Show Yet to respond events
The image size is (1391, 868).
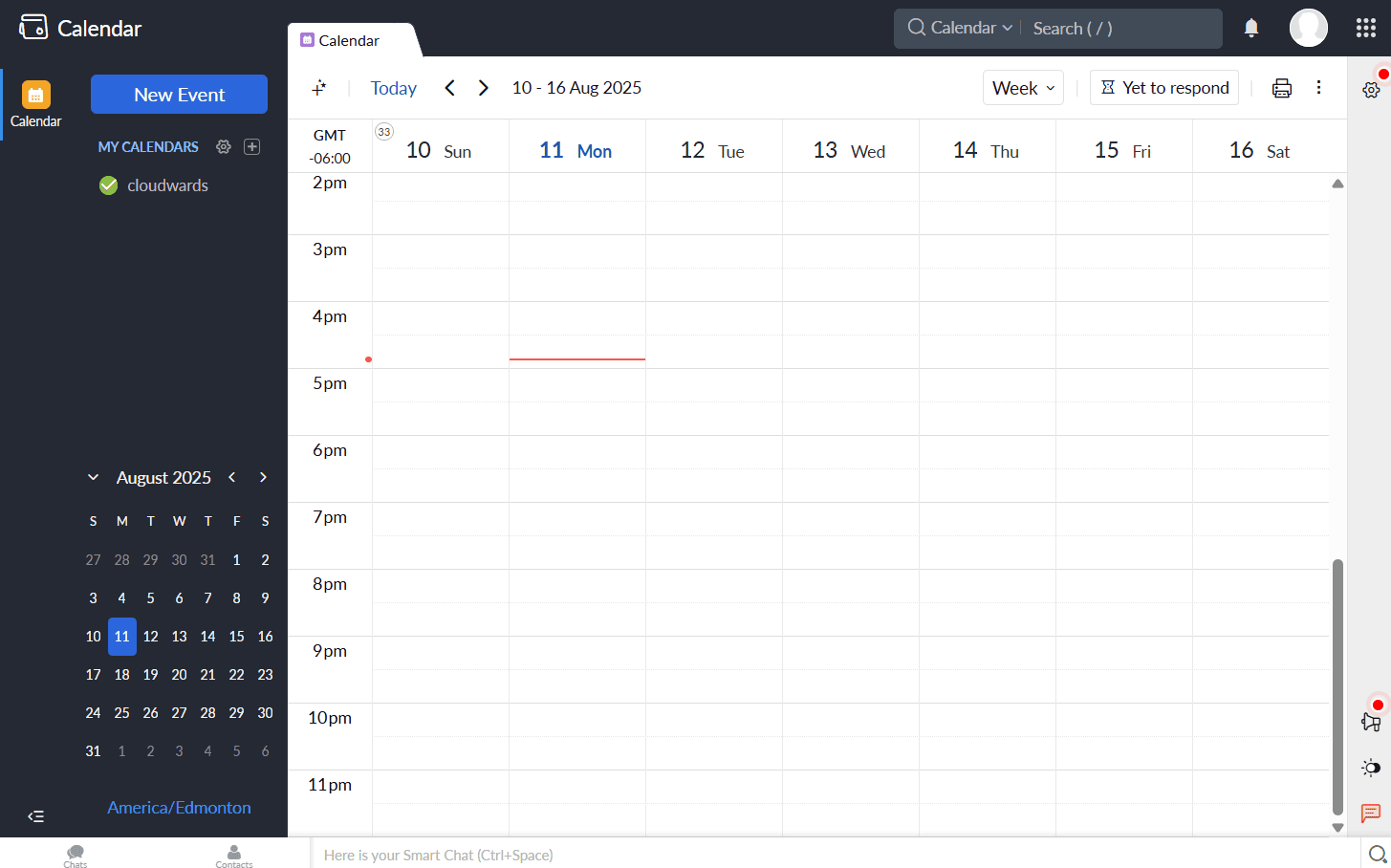coord(1164,88)
